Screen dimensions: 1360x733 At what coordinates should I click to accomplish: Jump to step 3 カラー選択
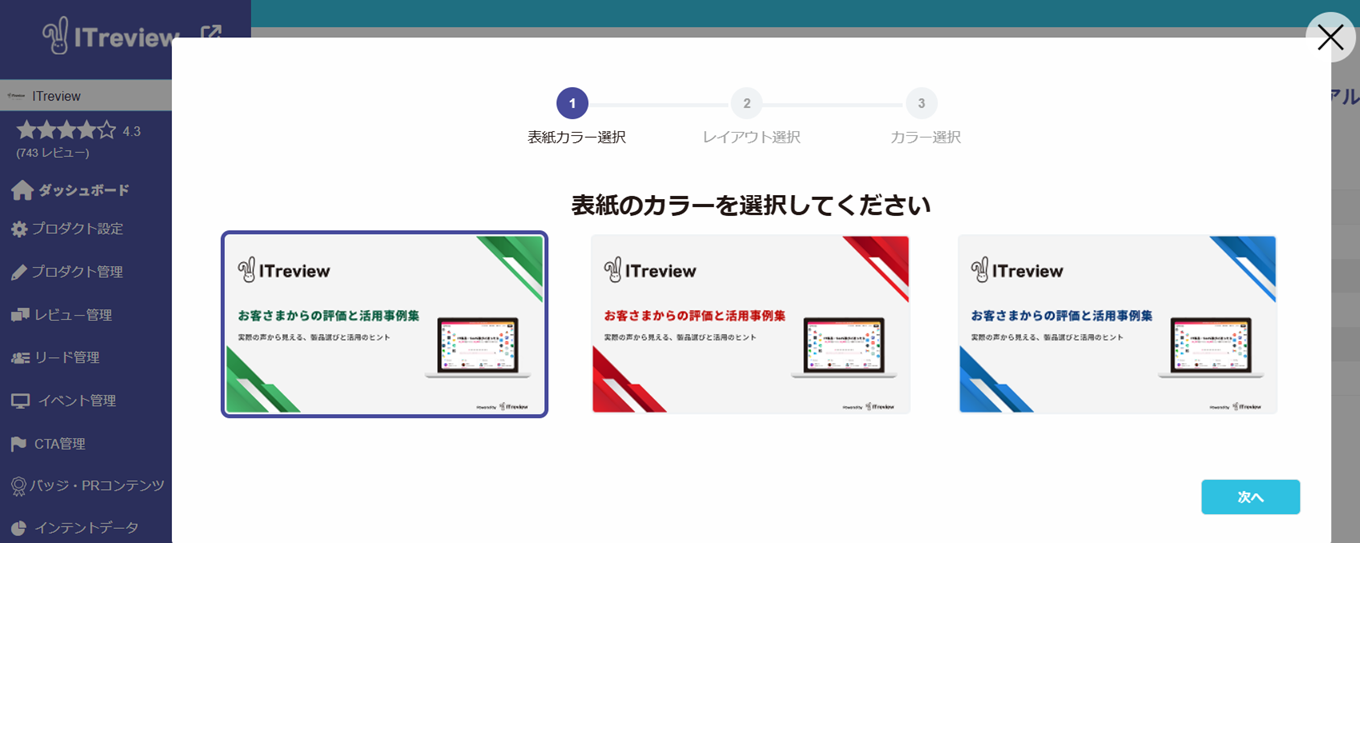coord(921,104)
